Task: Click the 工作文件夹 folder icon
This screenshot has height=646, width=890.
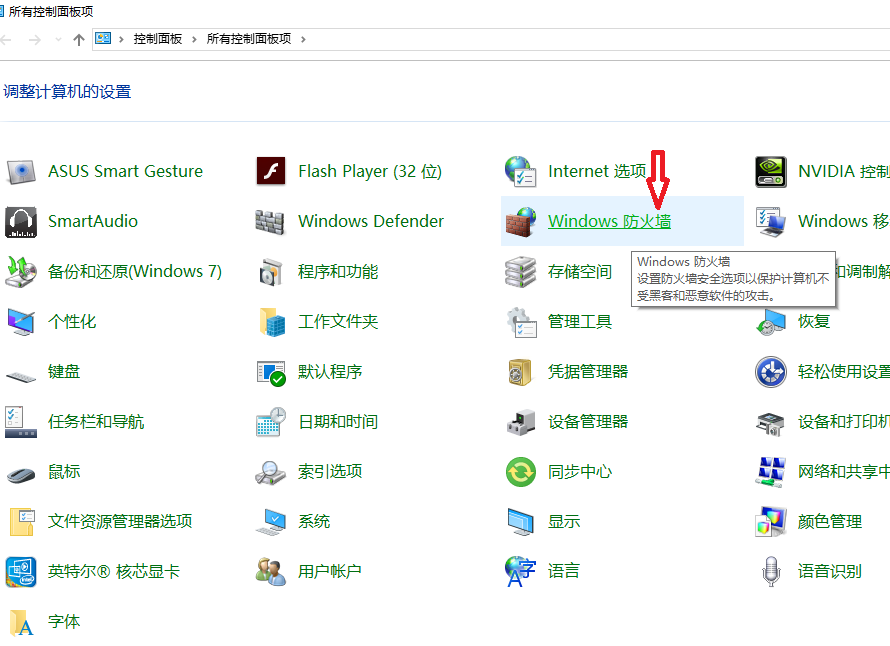Action: click(x=272, y=322)
